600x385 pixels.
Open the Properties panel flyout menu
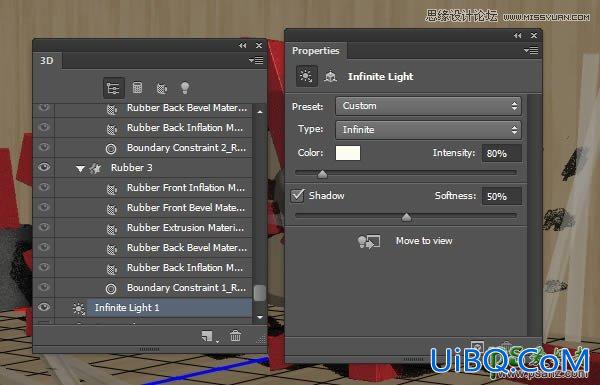click(531, 51)
